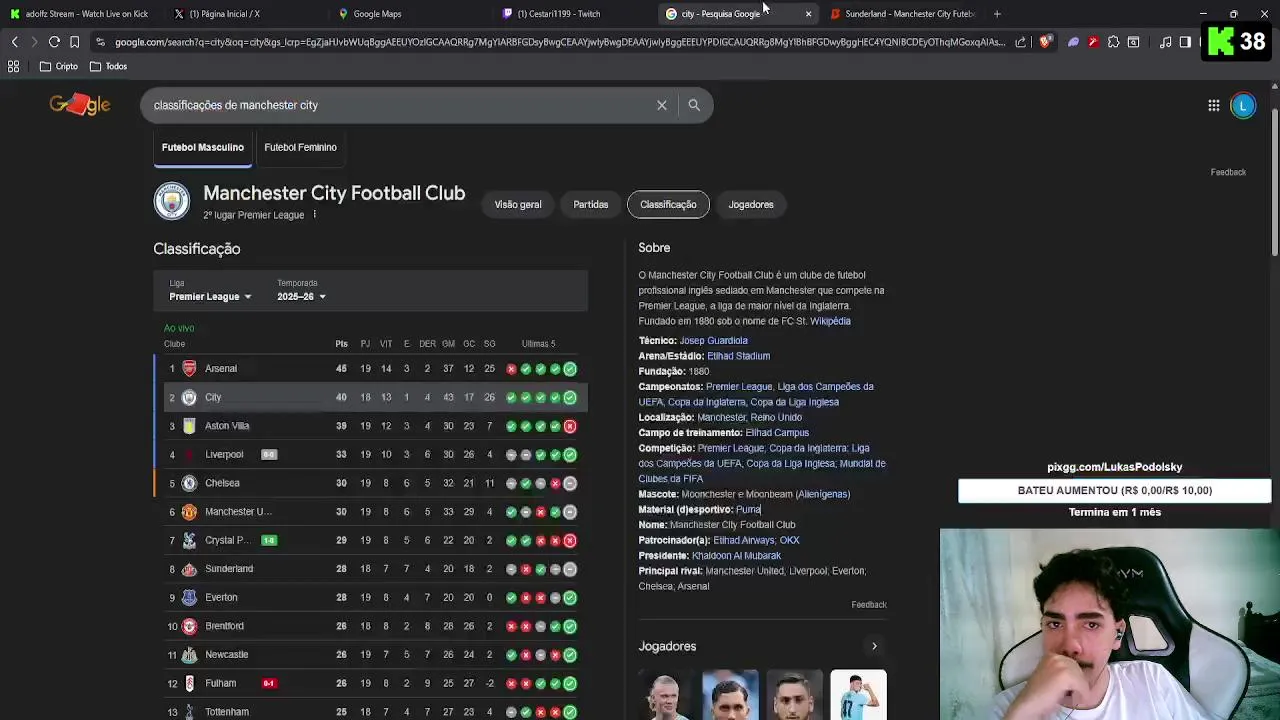1280x720 pixels.
Task: Click the Aston Villa crest icon
Action: tap(189, 426)
